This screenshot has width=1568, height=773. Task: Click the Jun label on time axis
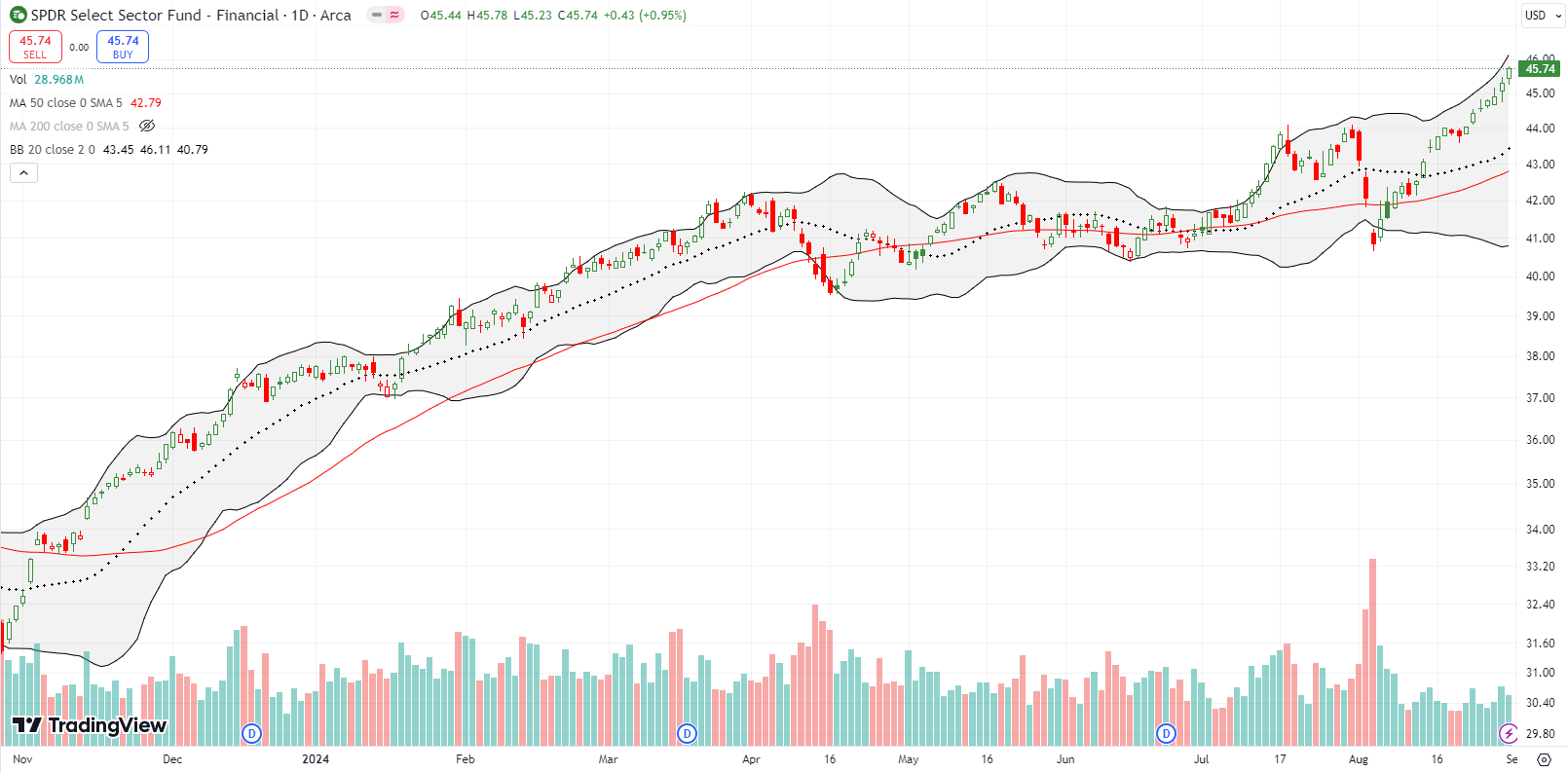point(1065,759)
